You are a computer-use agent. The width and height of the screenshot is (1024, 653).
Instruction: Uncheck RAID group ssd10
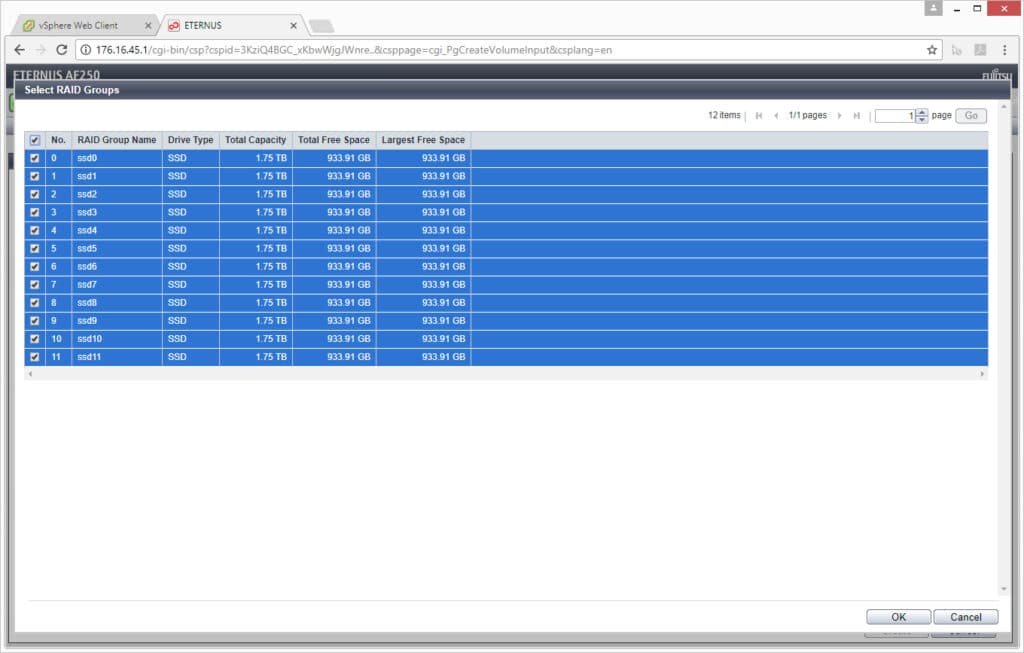pyautogui.click(x=35, y=339)
